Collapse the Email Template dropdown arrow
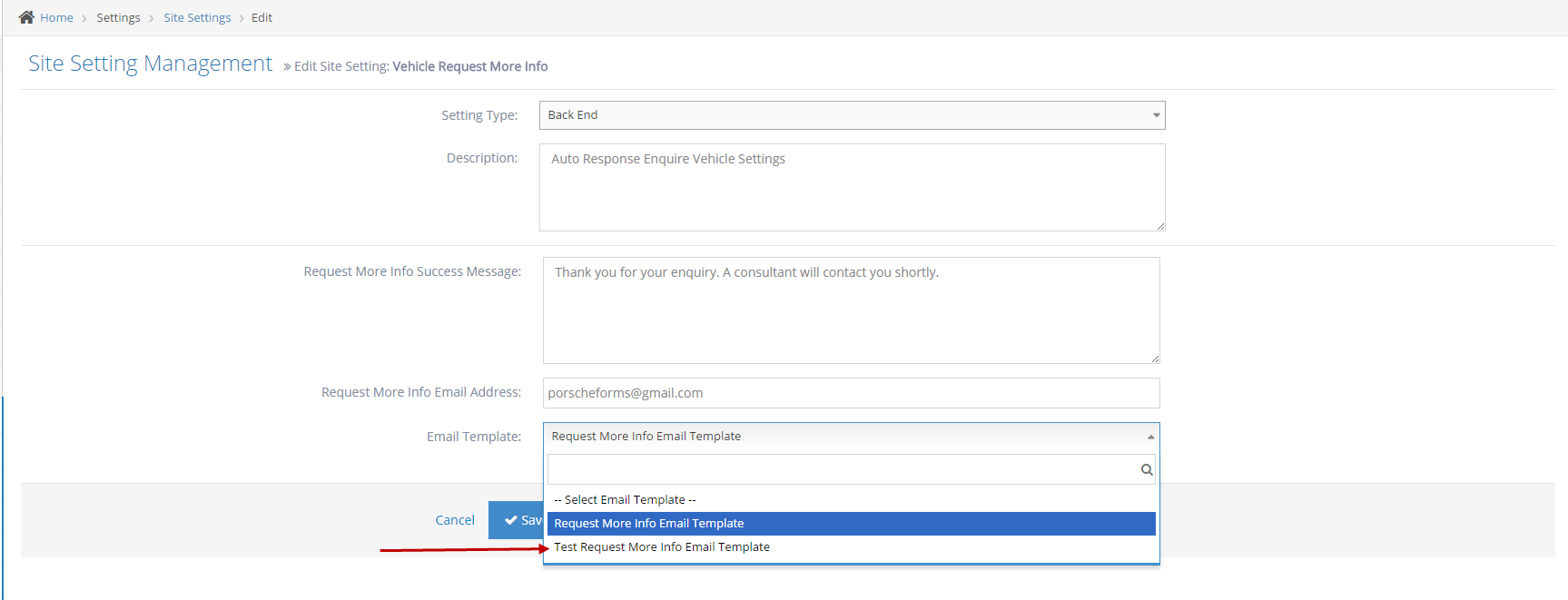1568x600 pixels. [1149, 437]
